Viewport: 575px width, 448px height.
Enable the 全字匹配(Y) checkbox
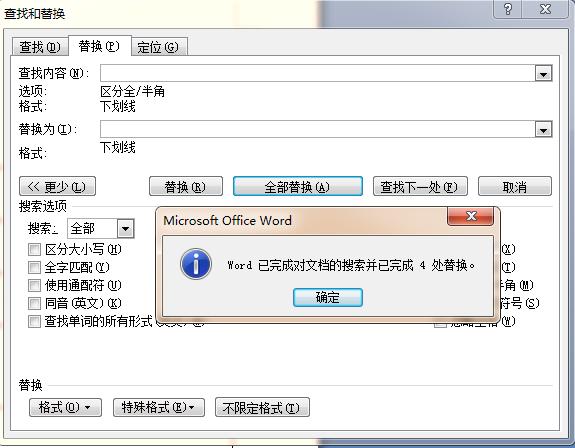[x=34, y=267]
